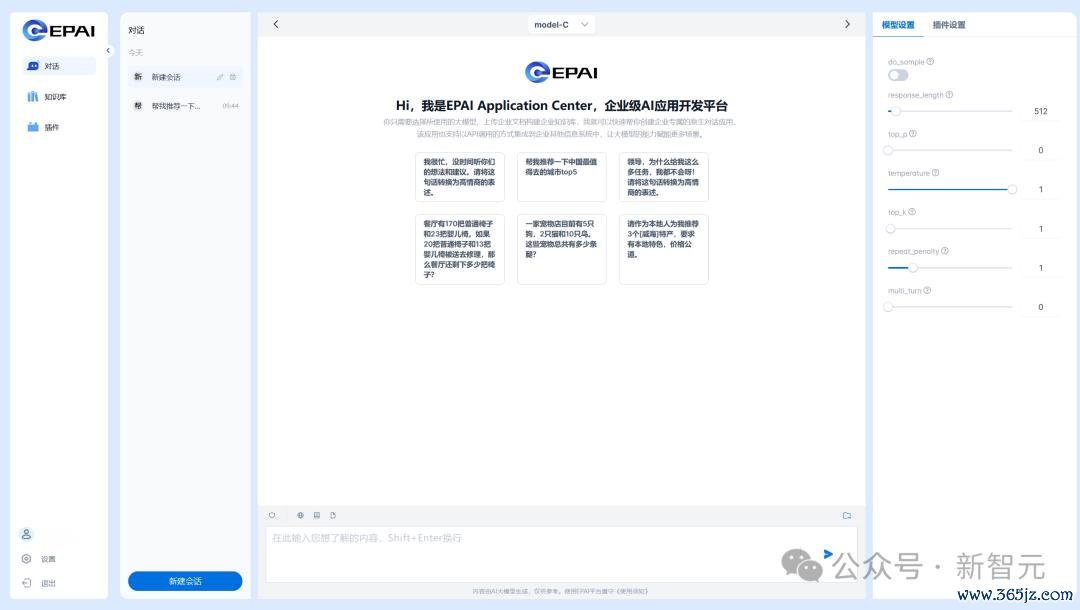Click the repeat_penalty value field
The image size is (1080, 610).
click(x=1041, y=268)
